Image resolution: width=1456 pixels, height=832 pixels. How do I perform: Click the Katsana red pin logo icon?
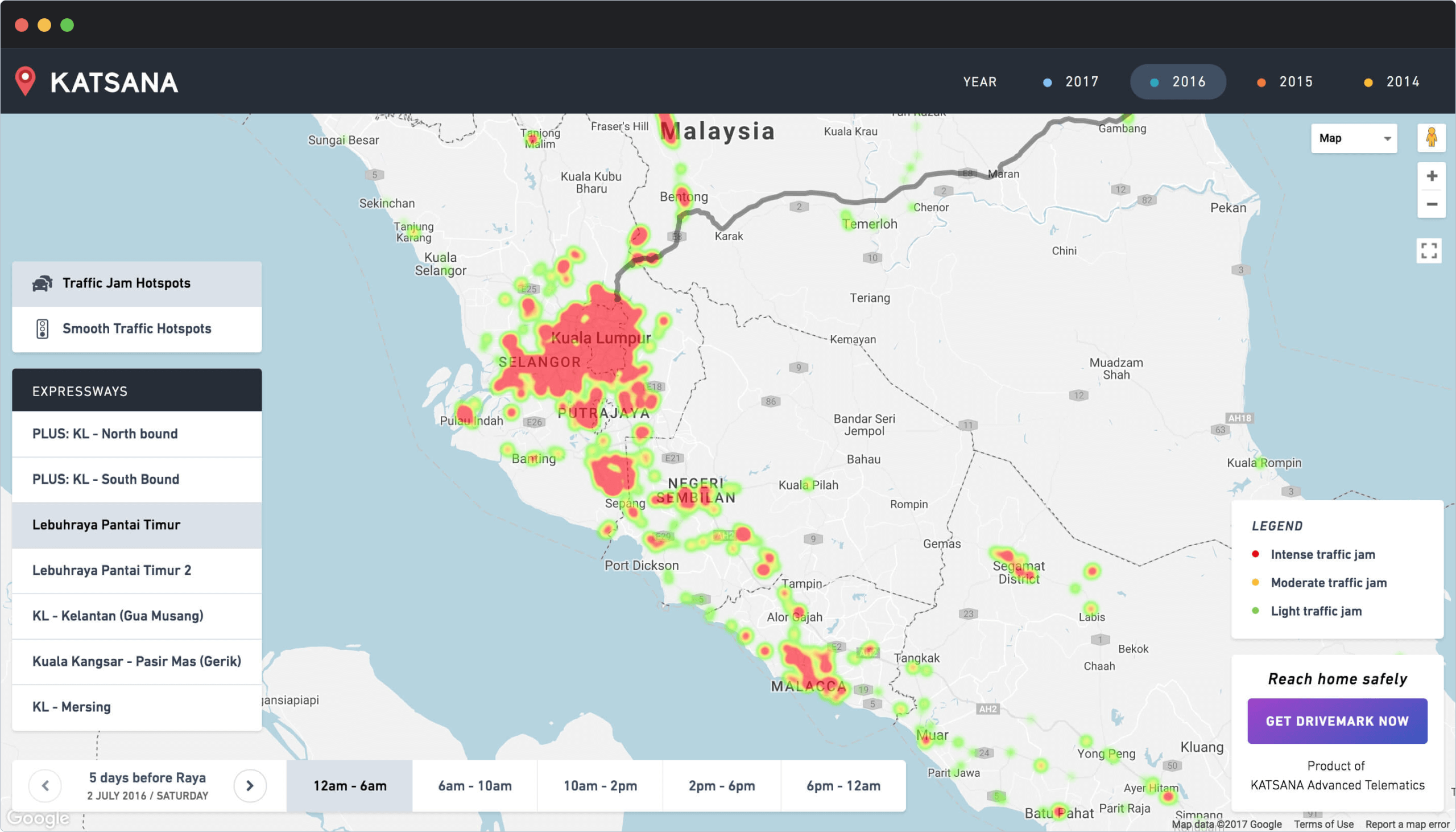(25, 81)
